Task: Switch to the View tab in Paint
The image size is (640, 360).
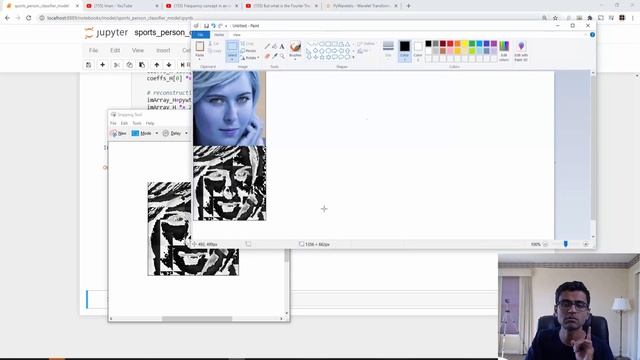Action: (x=237, y=35)
